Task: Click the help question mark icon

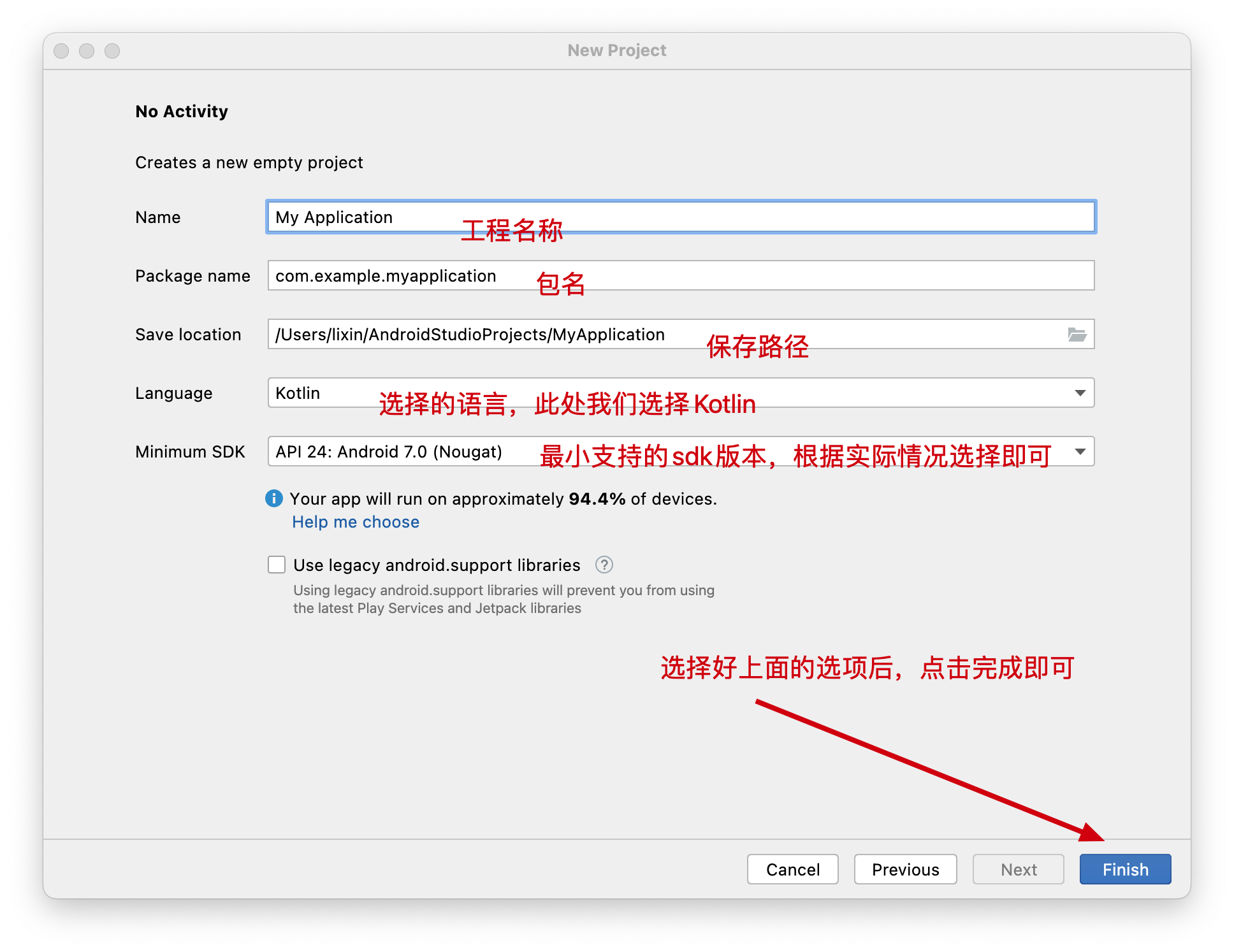Action: pyautogui.click(x=604, y=565)
